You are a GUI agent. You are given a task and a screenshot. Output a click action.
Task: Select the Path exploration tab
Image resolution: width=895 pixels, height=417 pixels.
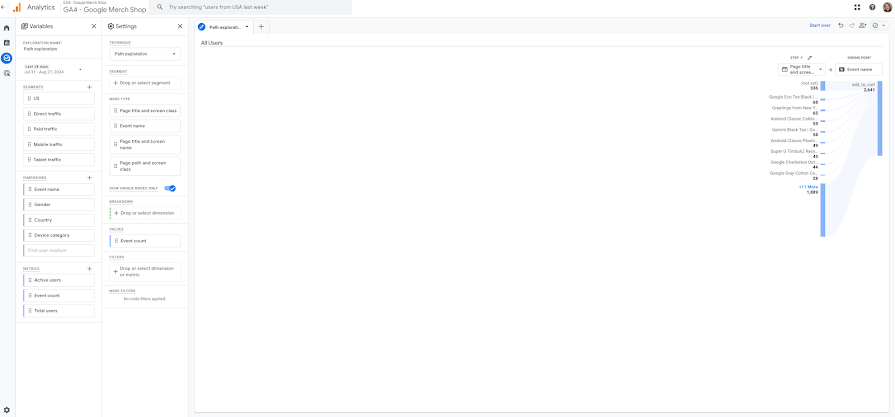224,27
